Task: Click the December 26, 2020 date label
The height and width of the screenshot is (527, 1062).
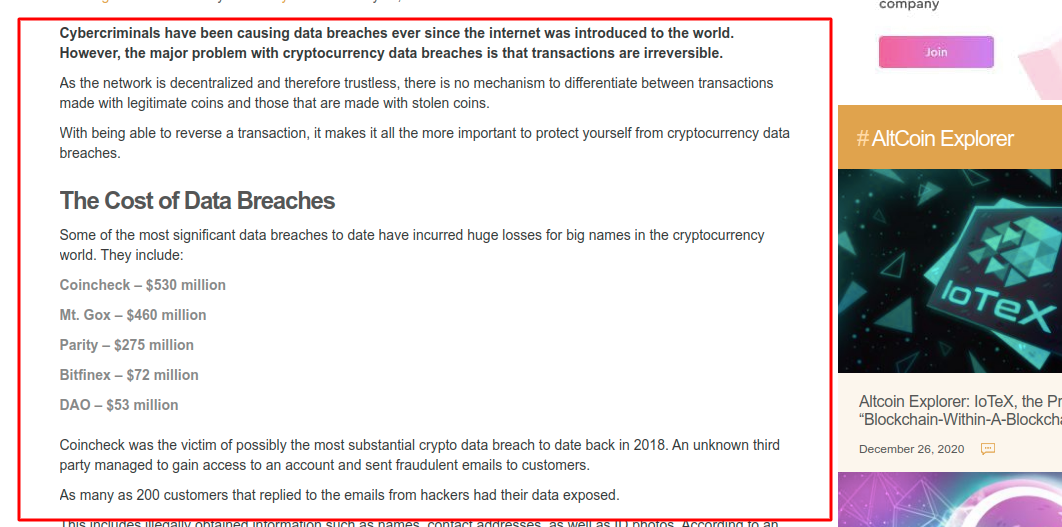Action: pos(911,449)
